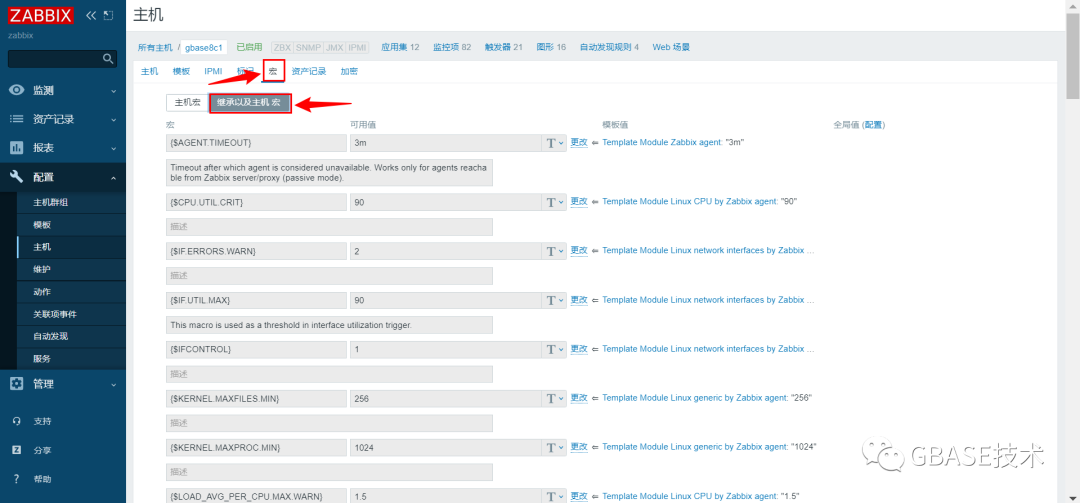Open the 管理 gear icon
This screenshot has height=503, width=1080.
(17, 384)
